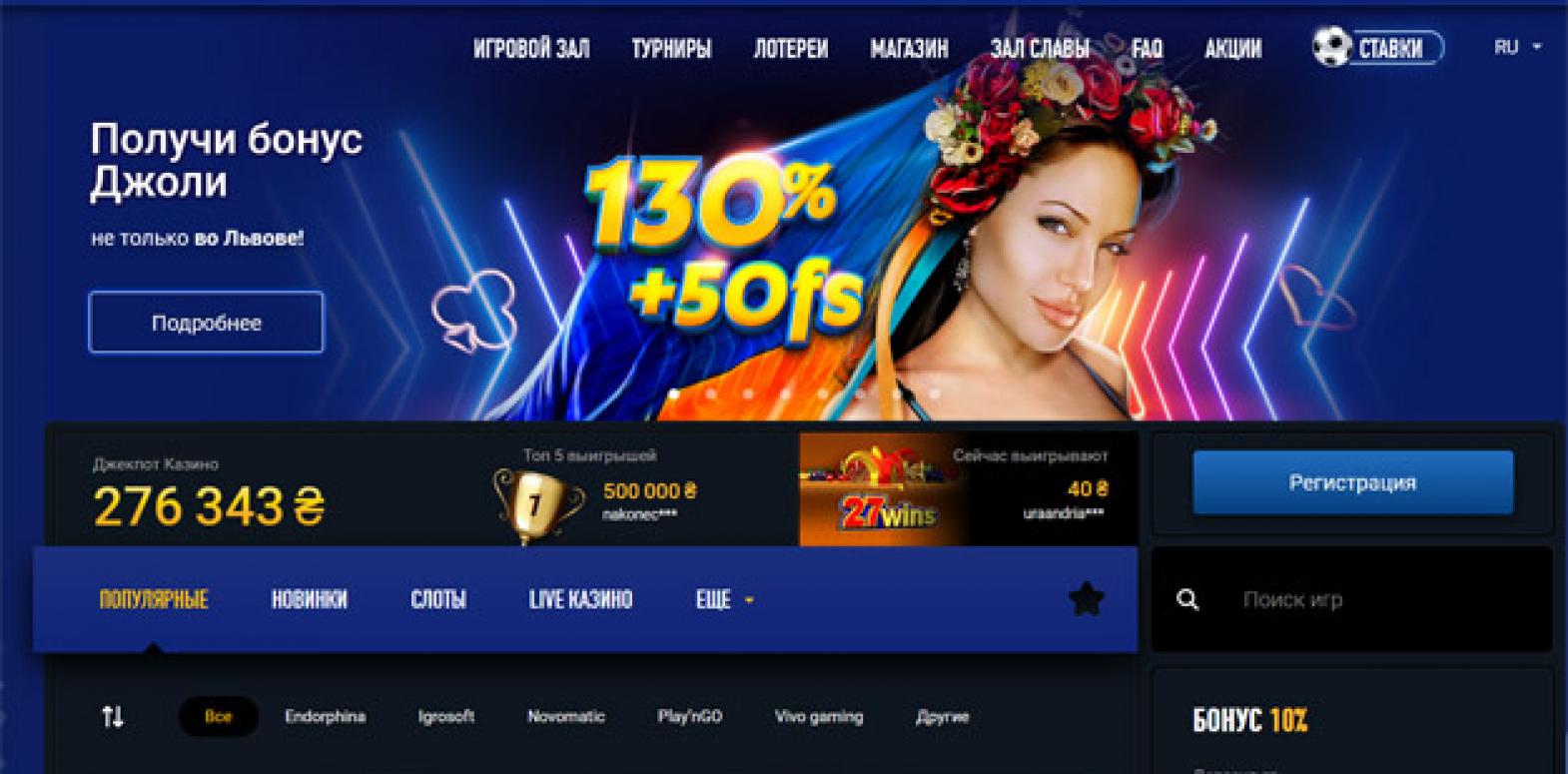Click the search magnifier icon

pyautogui.click(x=1187, y=599)
